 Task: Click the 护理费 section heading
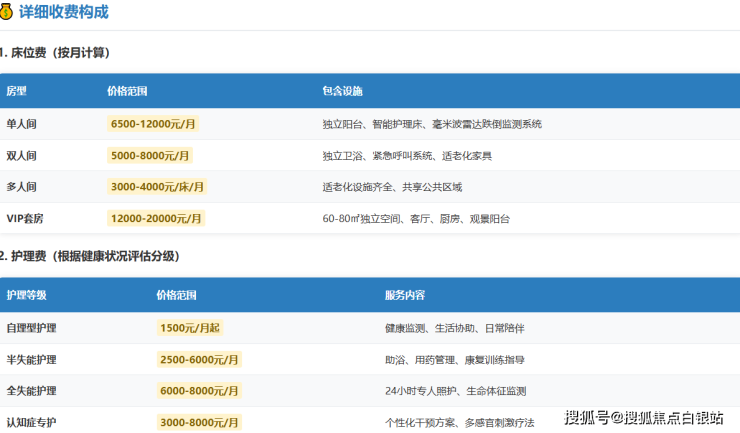click(x=94, y=257)
